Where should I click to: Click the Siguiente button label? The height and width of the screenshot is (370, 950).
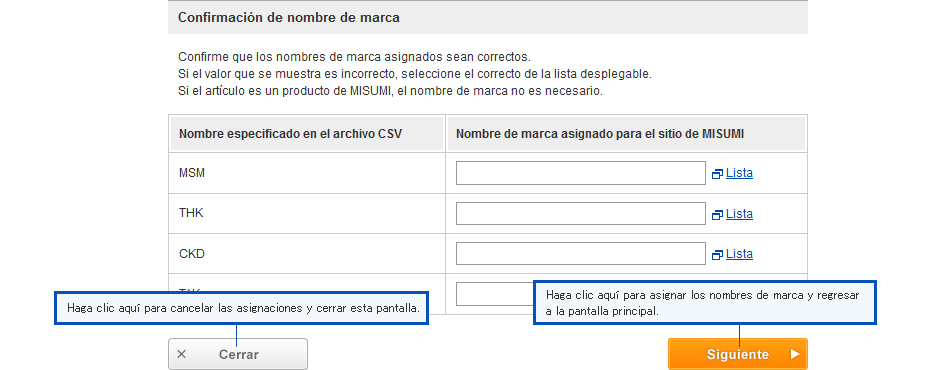[x=737, y=355]
